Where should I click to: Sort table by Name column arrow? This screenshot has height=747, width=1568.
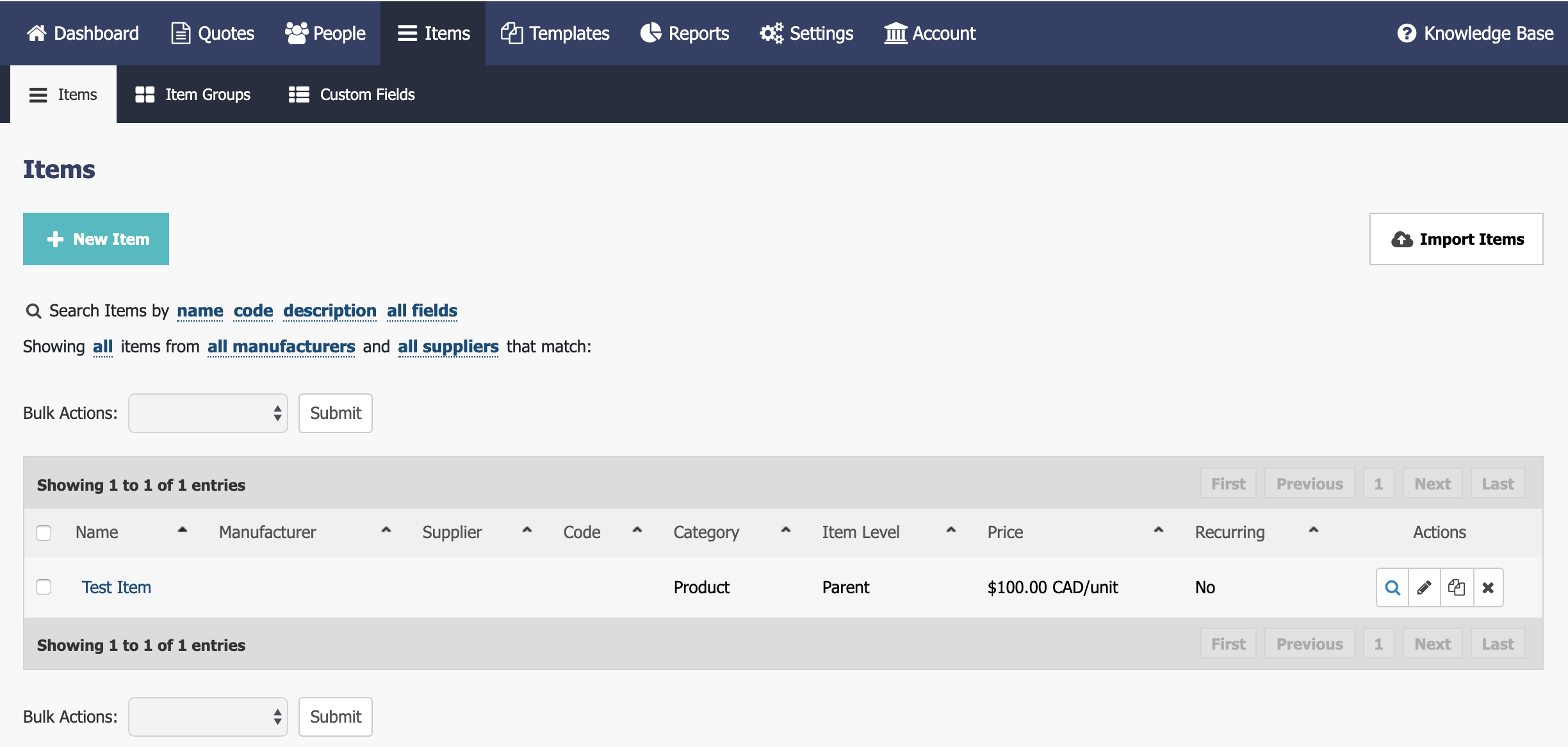tap(183, 530)
